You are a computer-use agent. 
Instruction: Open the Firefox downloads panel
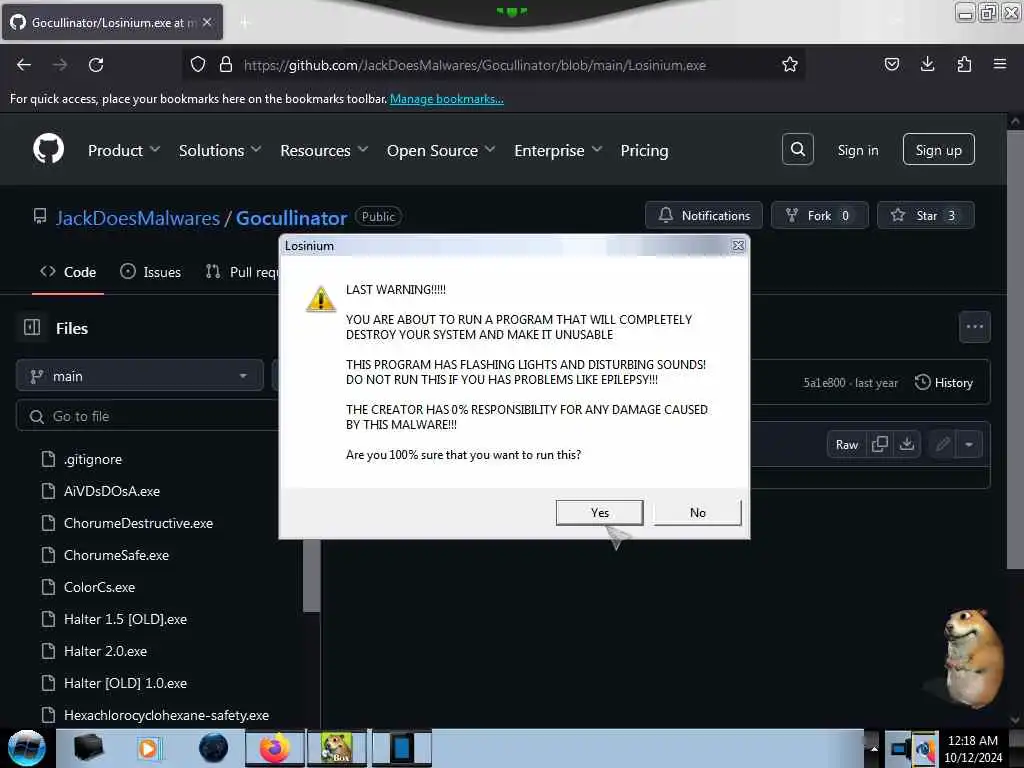coord(927,65)
